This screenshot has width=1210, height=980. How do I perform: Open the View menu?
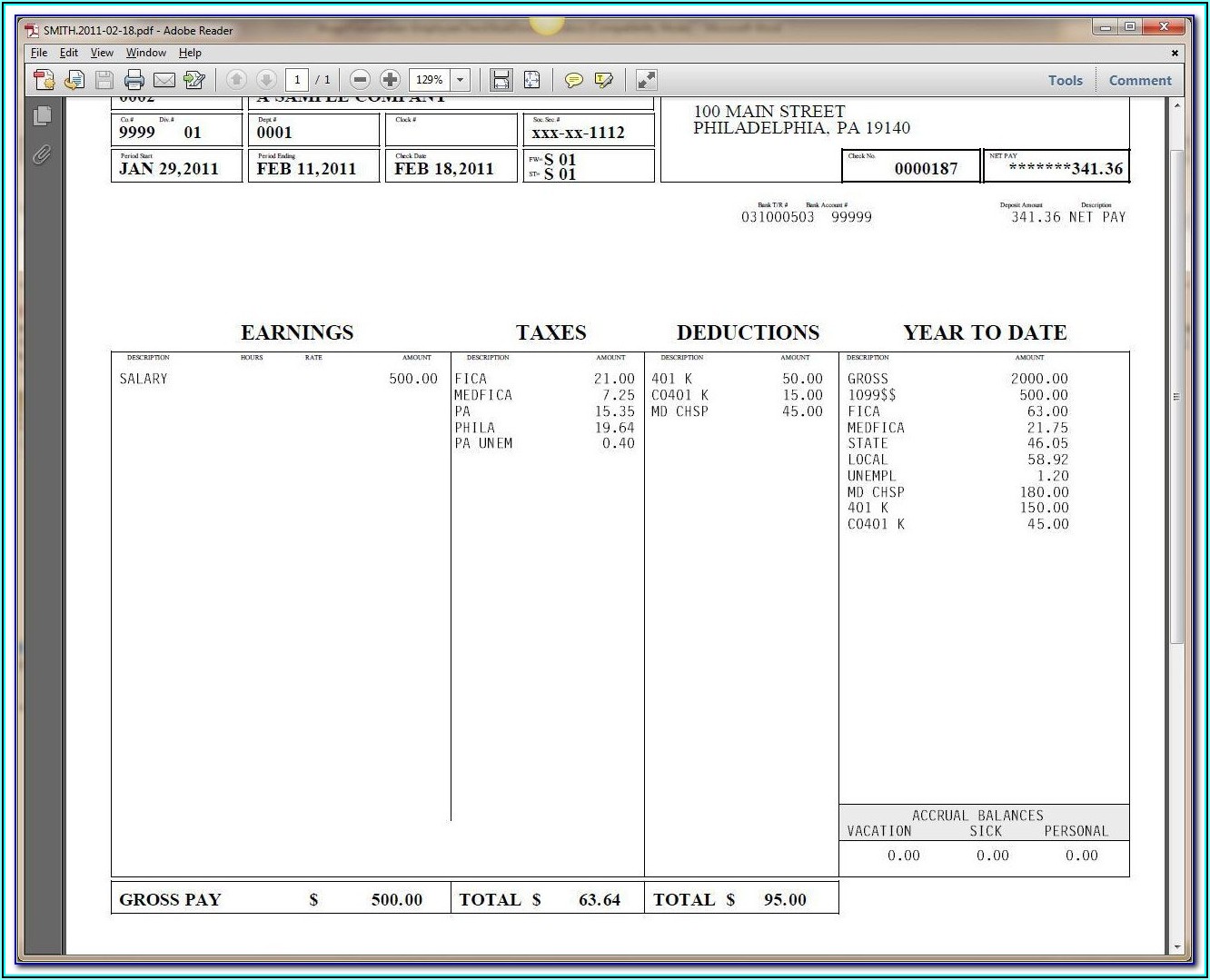pyautogui.click(x=102, y=53)
